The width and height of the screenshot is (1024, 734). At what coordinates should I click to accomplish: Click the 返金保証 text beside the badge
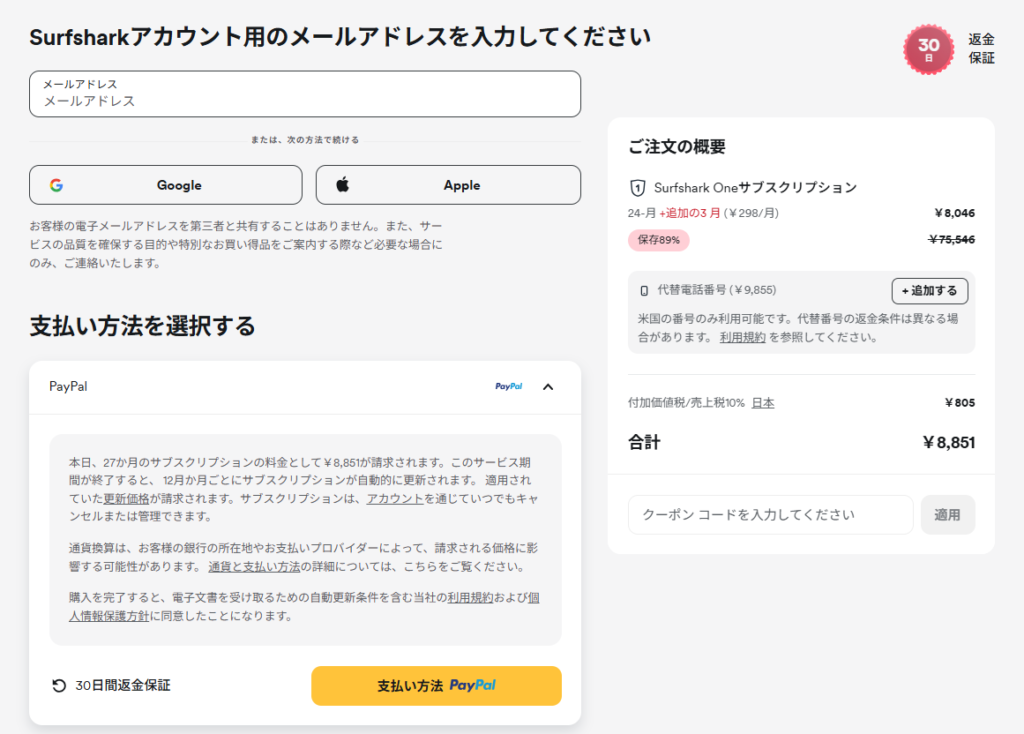[x=981, y=49]
